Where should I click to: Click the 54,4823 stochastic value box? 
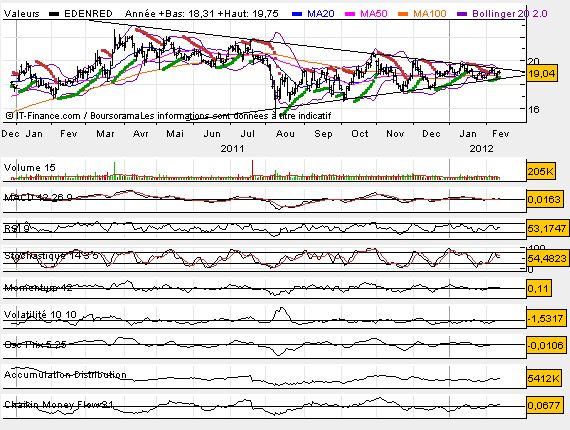pyautogui.click(x=547, y=258)
